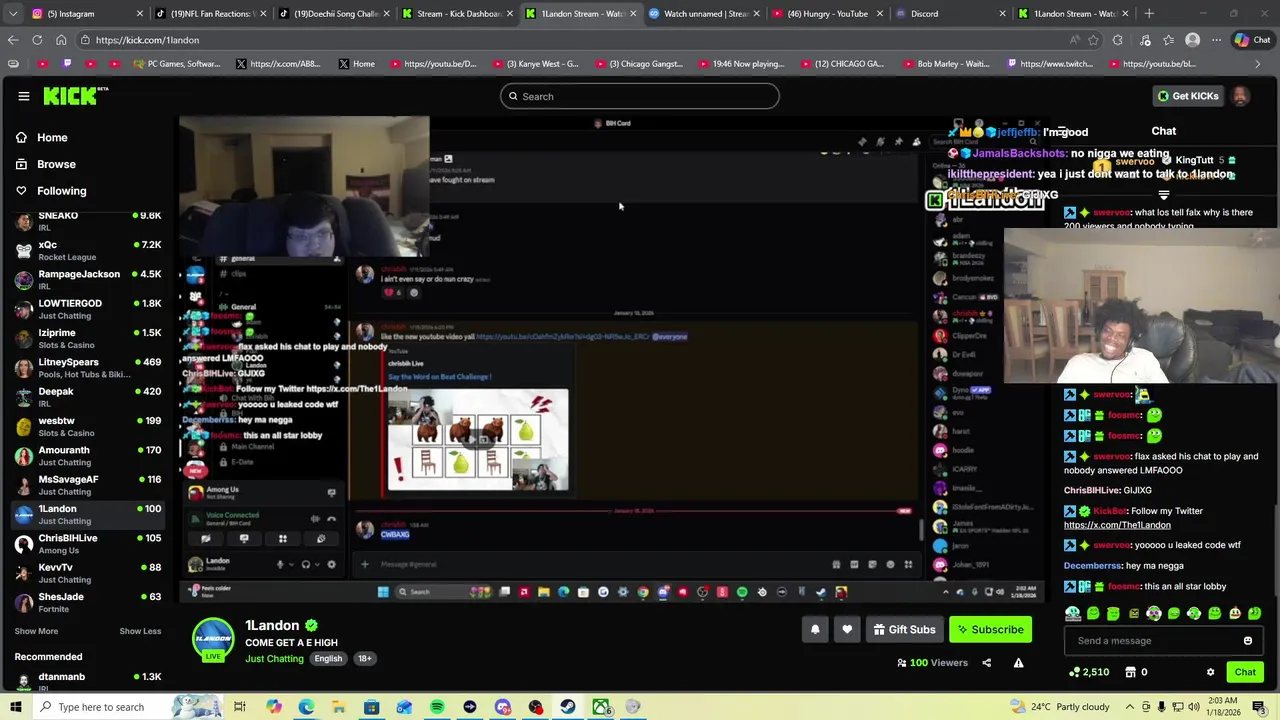
Task: Show hidden system tray icons chevron
Action: click(x=1129, y=707)
